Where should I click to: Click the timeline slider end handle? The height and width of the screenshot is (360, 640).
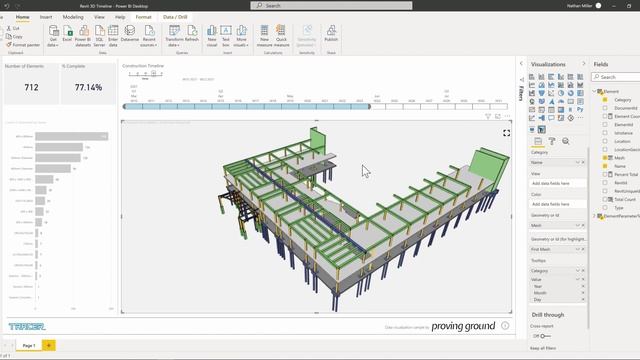tap(369, 107)
